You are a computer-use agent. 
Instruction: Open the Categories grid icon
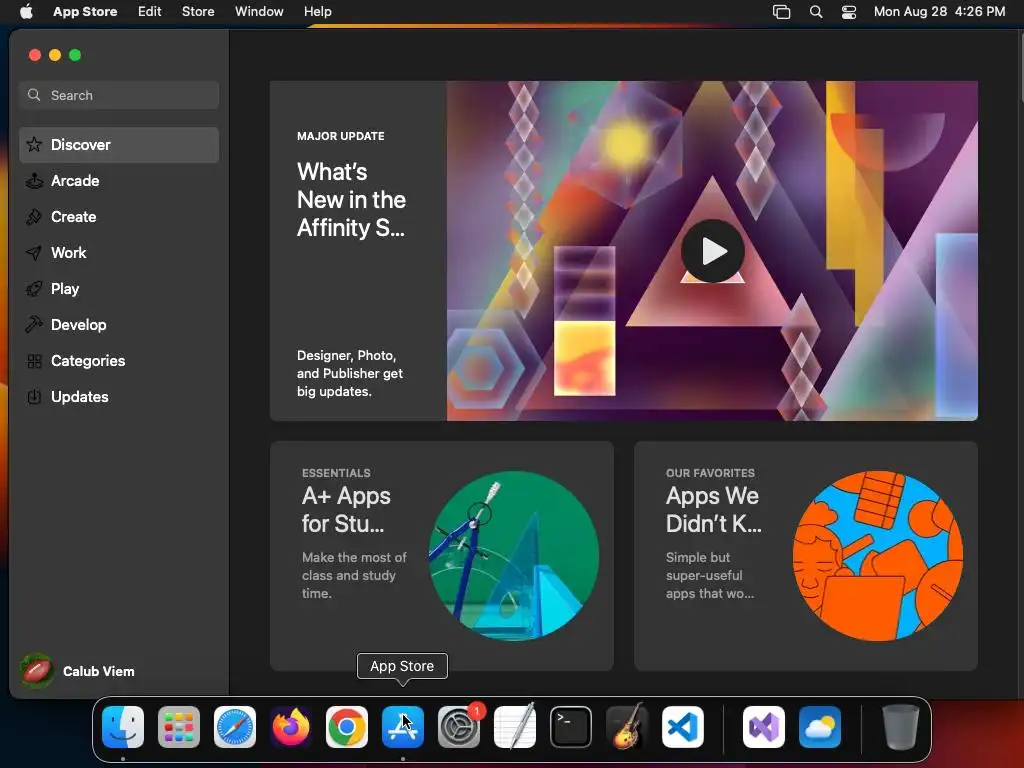point(34,360)
